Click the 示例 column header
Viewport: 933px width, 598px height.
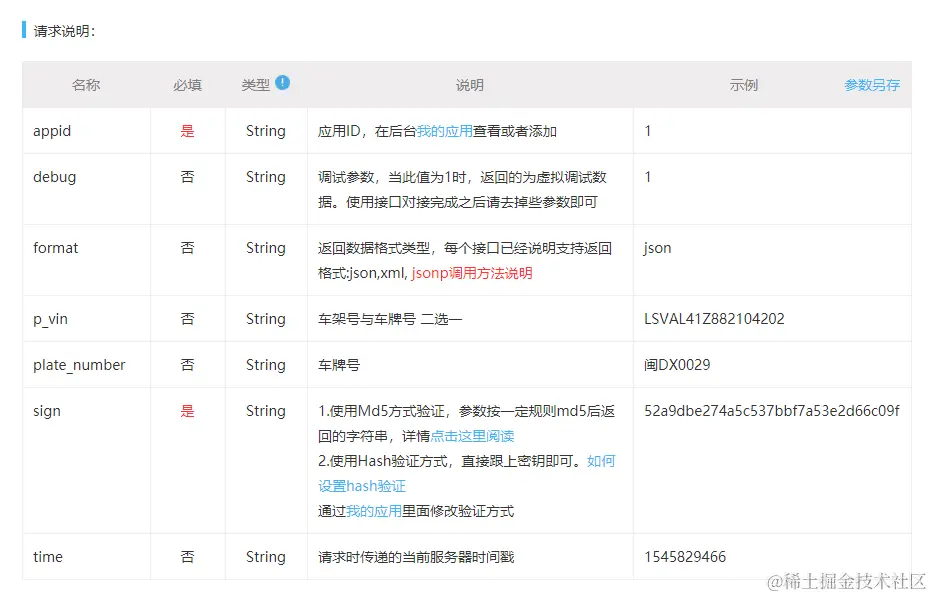coord(744,85)
